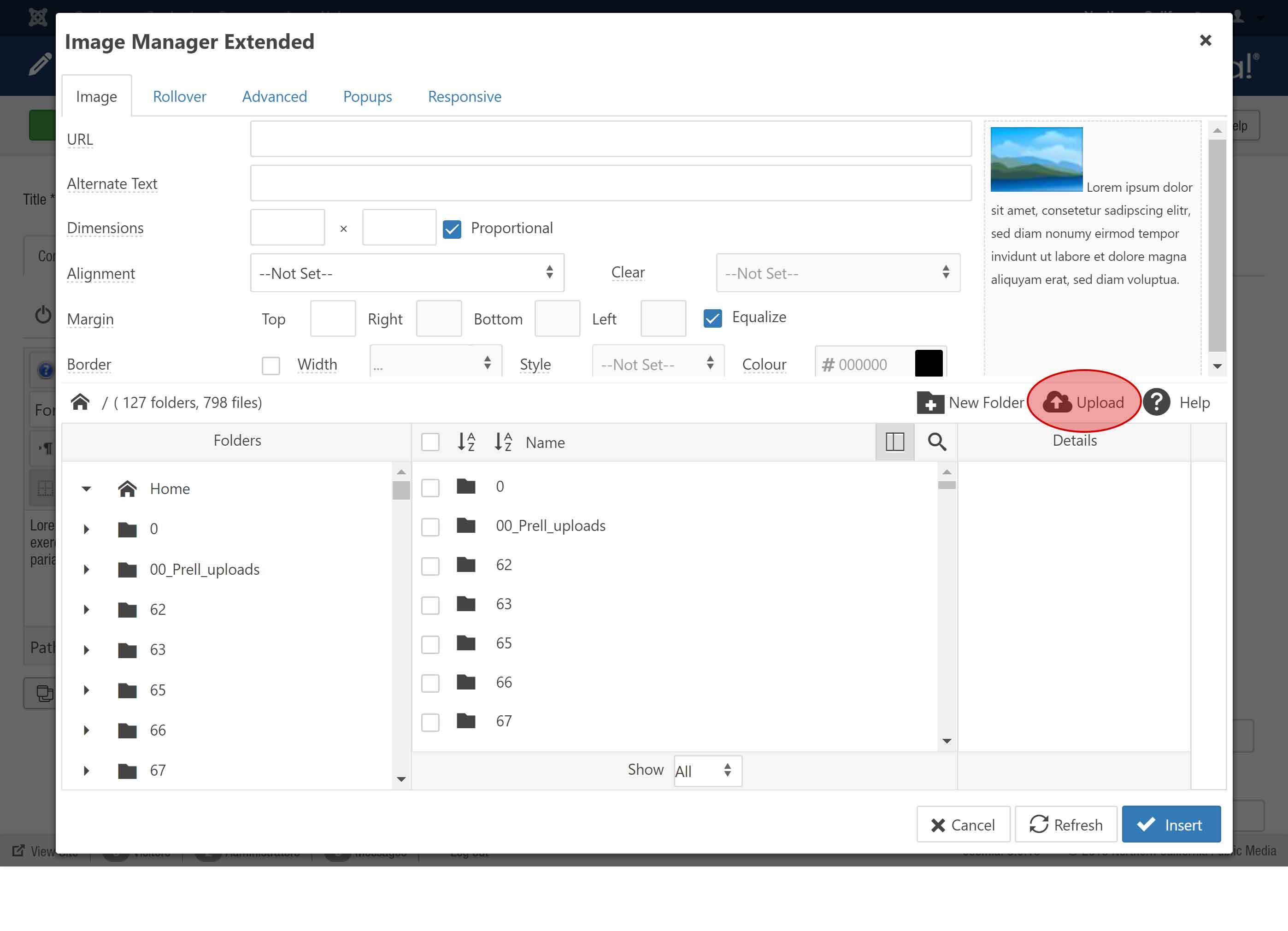Screen dimensions: 1288x931
Task: Click the New Folder icon
Action: pyautogui.click(x=929, y=403)
